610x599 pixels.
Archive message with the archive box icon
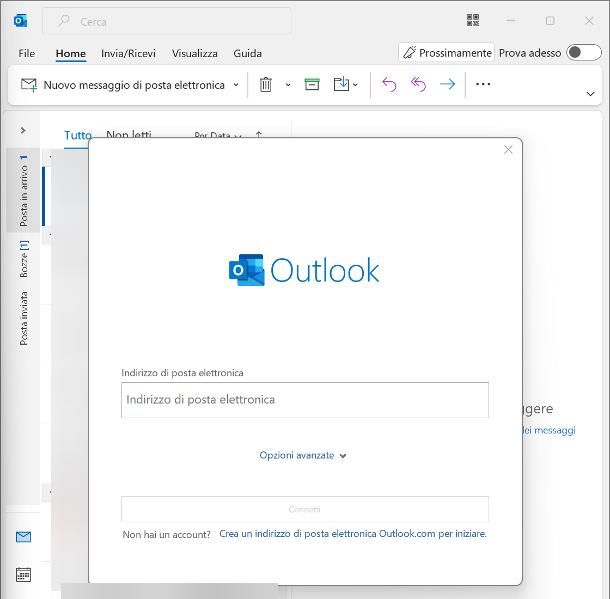pyautogui.click(x=312, y=84)
